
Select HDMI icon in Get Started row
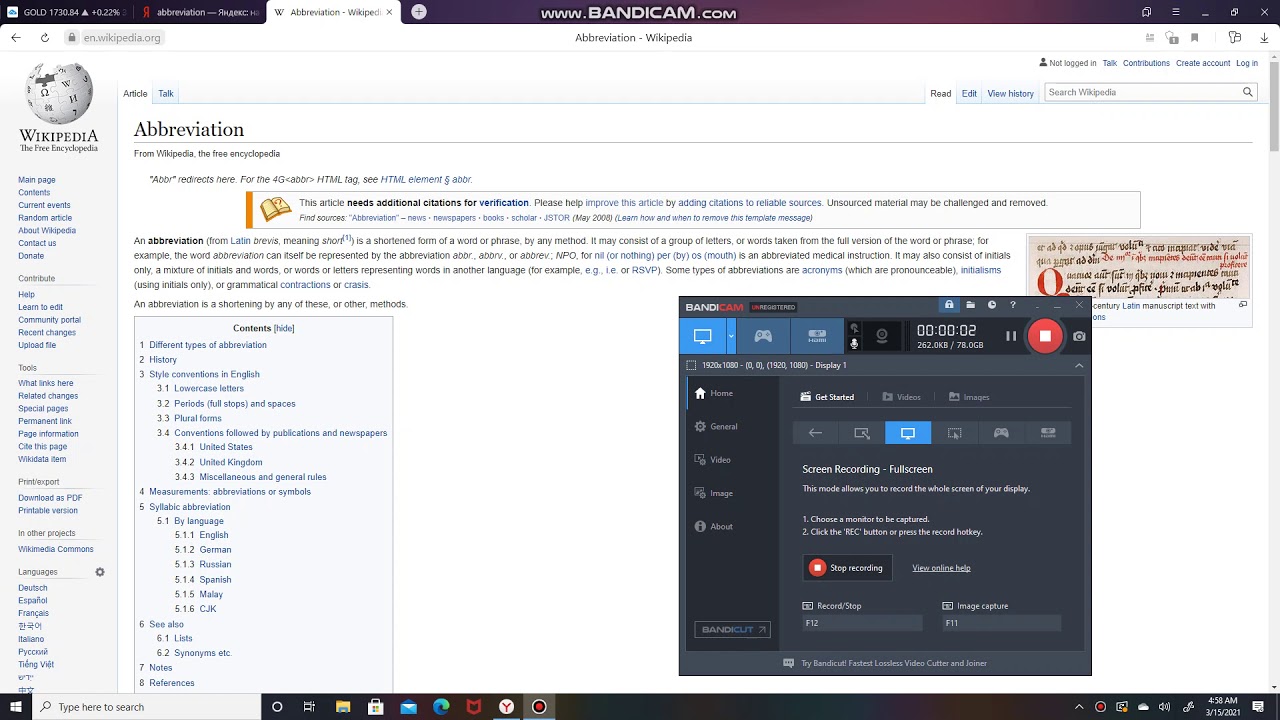[1048, 433]
